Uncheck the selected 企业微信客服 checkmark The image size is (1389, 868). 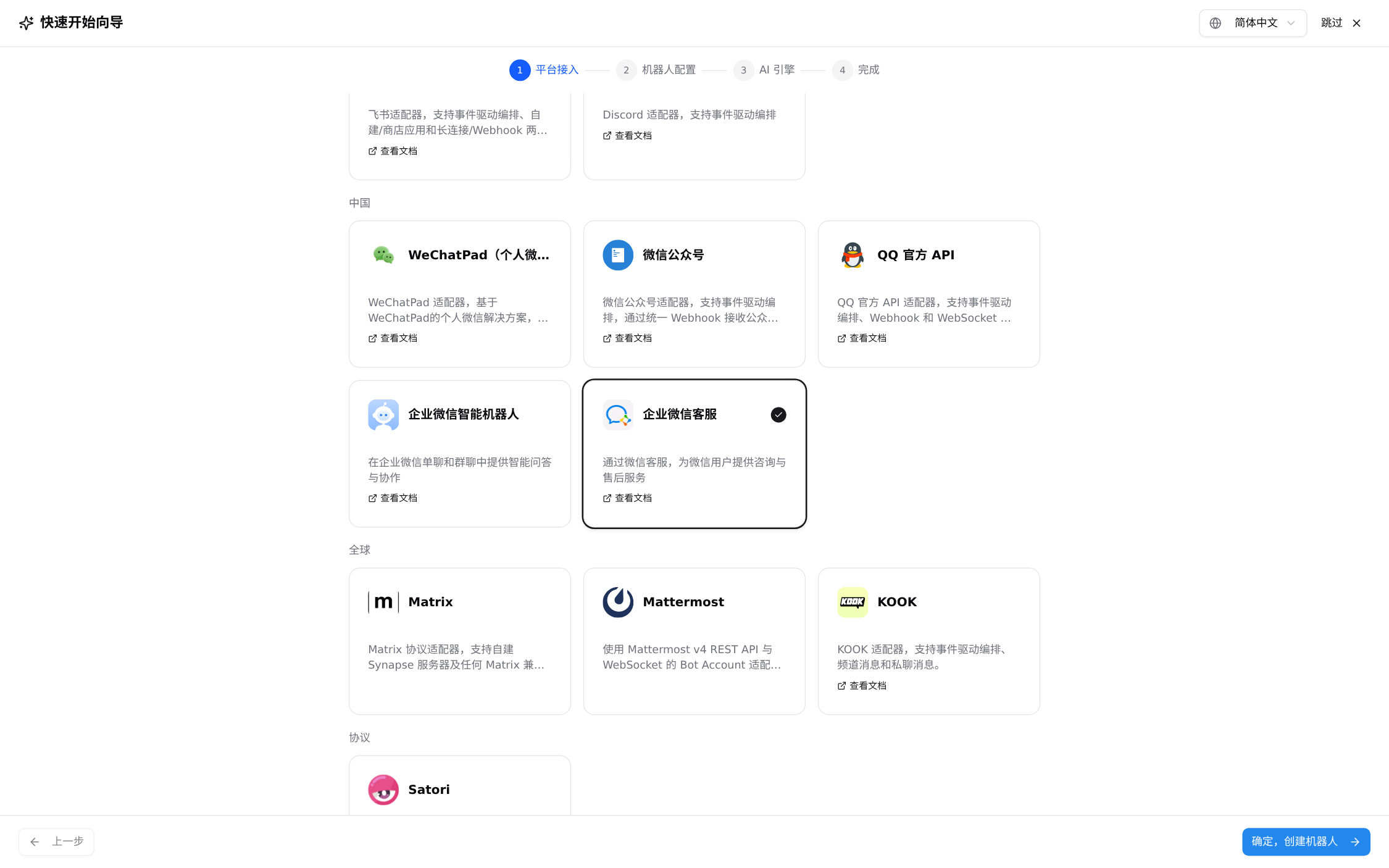[x=778, y=415]
